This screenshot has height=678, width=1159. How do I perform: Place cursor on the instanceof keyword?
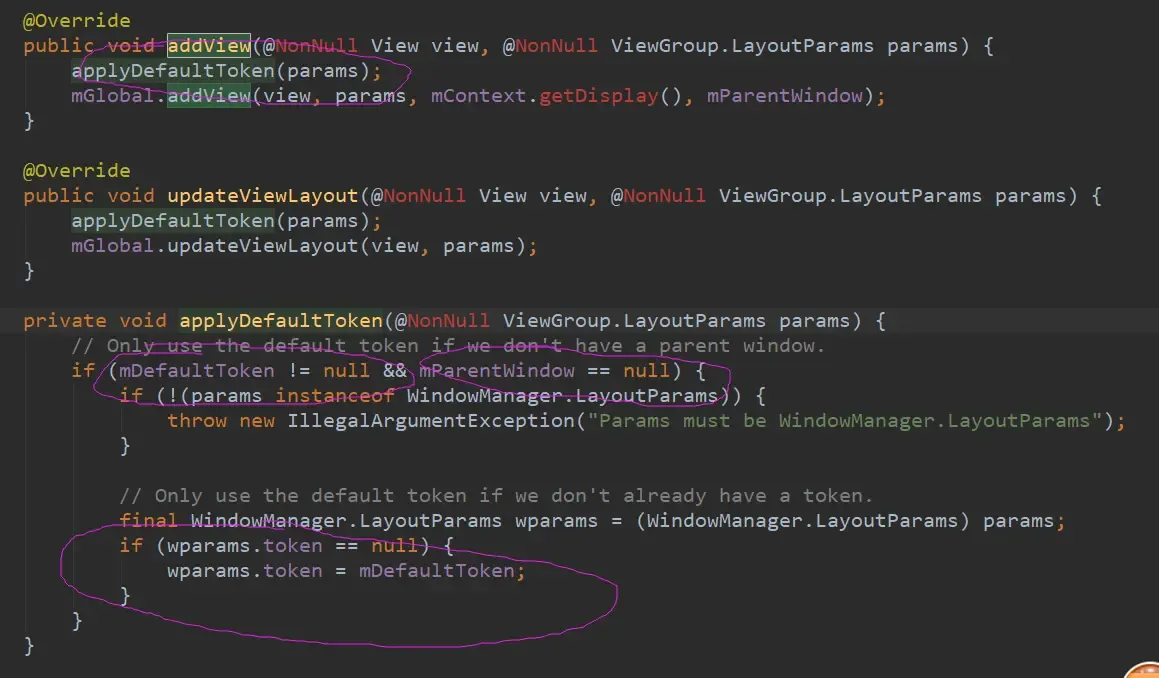click(335, 396)
